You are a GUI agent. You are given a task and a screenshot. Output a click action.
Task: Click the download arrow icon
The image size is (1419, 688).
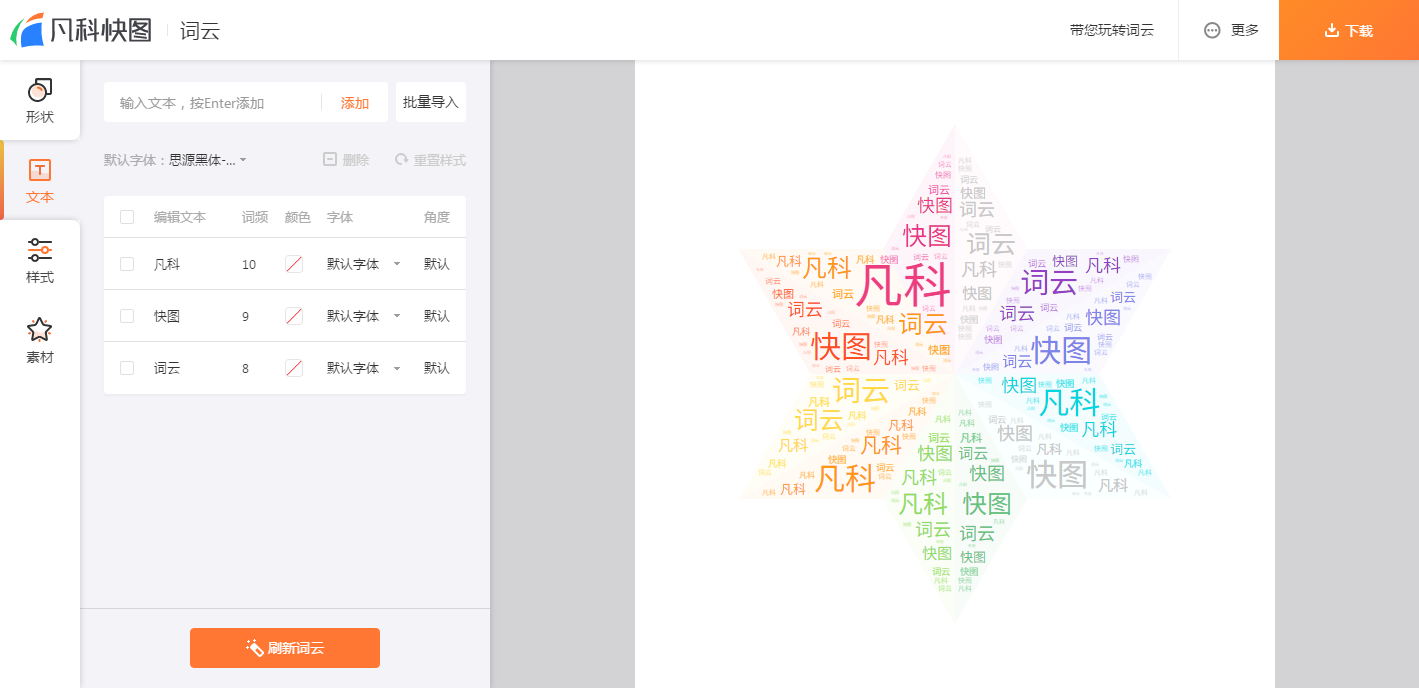(x=1331, y=30)
